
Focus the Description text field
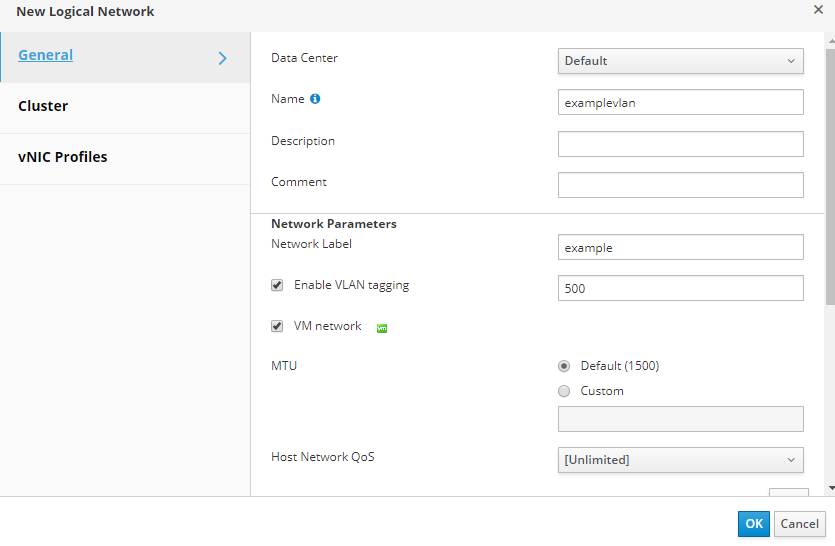(680, 144)
